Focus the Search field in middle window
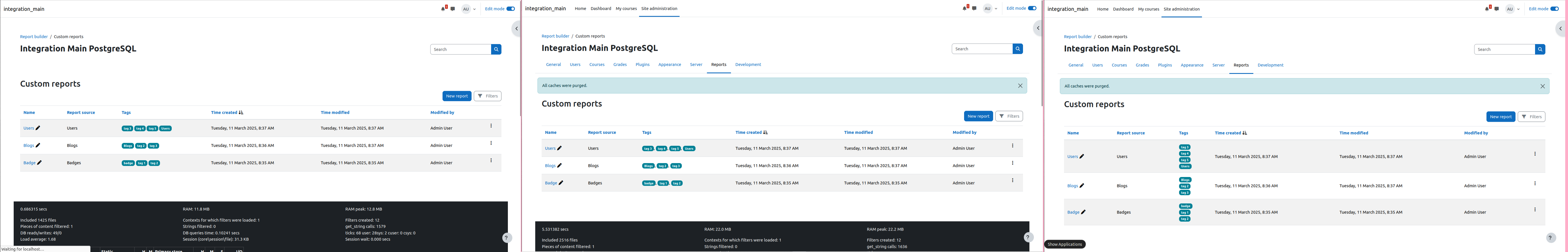Image resolution: width=1568 pixels, height=252 pixels. coord(983,49)
